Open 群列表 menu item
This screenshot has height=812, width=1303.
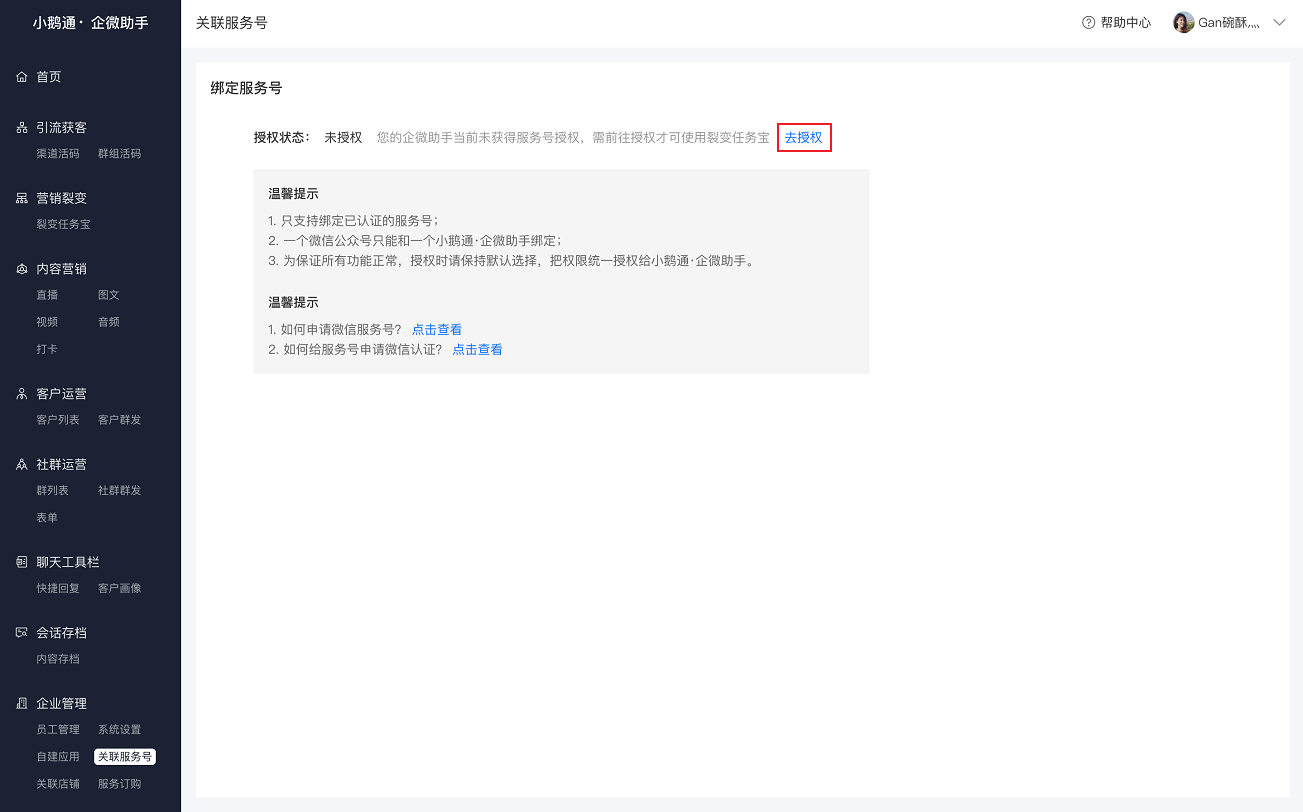click(x=53, y=491)
